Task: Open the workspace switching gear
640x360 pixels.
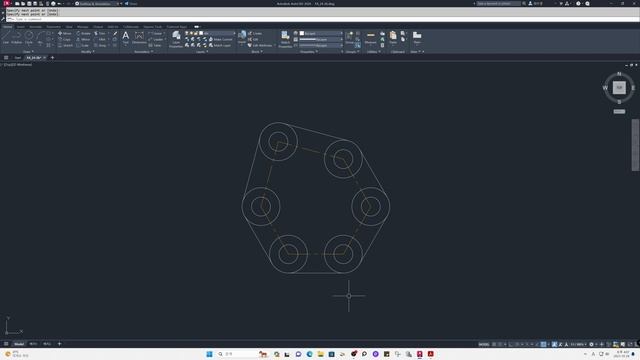Action: point(591,344)
